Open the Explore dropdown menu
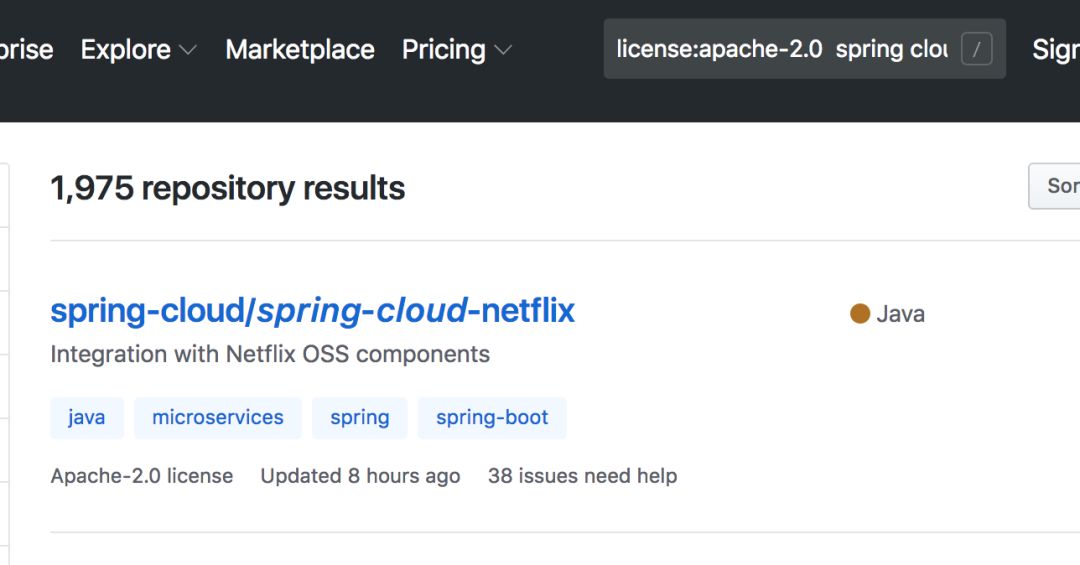This screenshot has height=565, width=1080. (138, 49)
